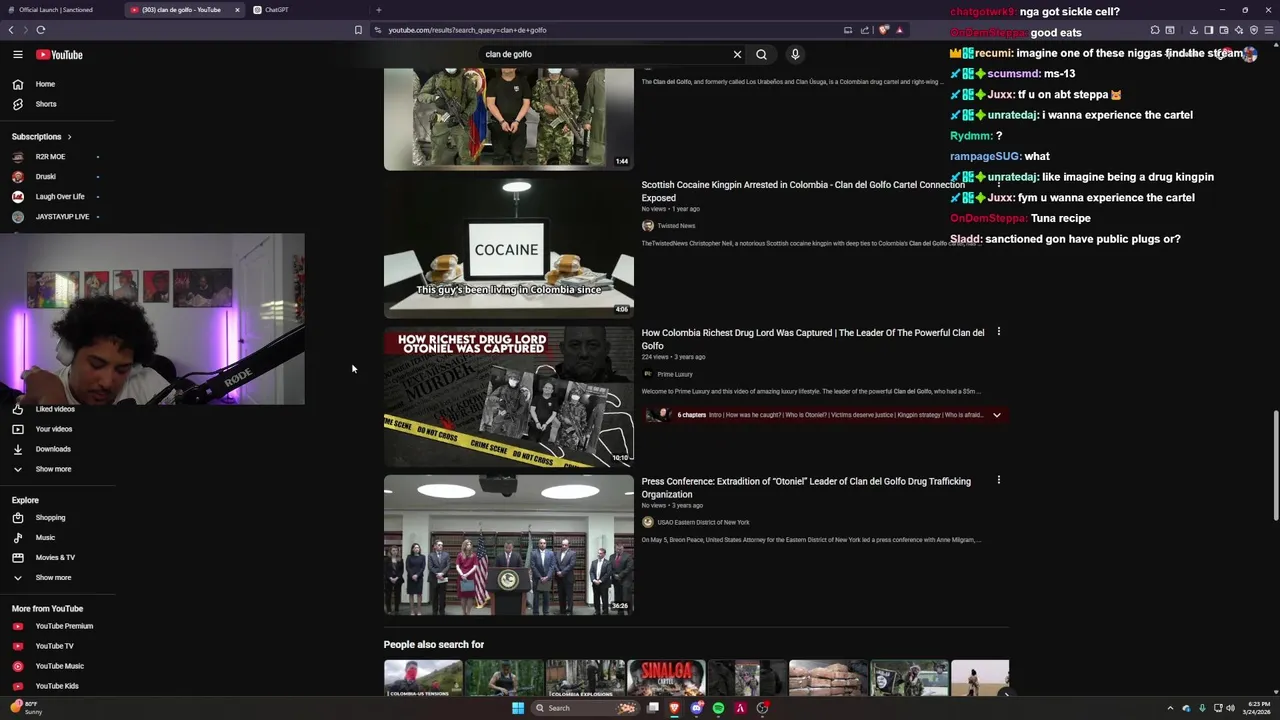The width and height of the screenshot is (1280, 720).
Task: Open Prime Luxury channel name
Action: [x=675, y=374]
